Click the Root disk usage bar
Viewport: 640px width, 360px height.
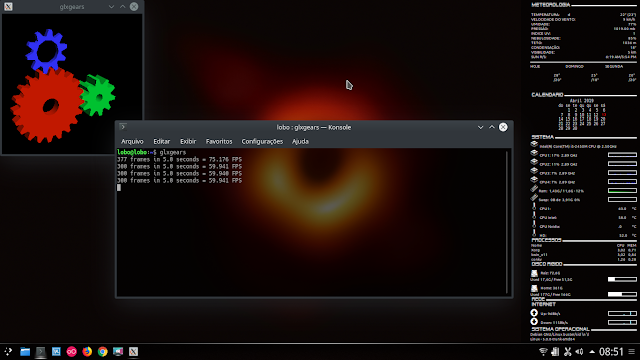coord(622,280)
